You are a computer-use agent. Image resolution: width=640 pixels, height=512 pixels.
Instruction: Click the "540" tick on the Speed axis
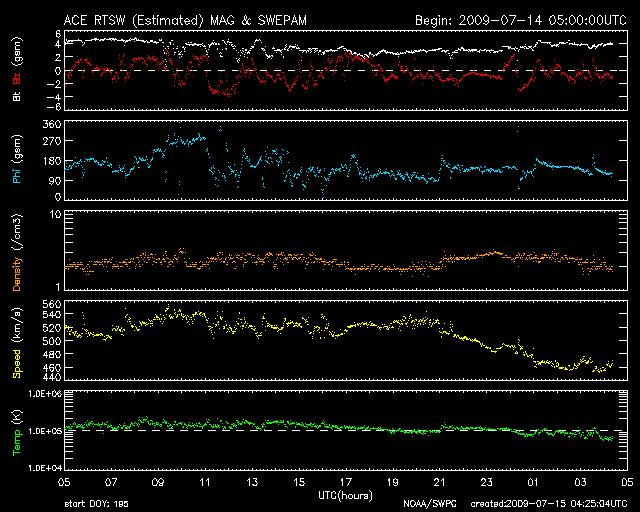[52, 314]
